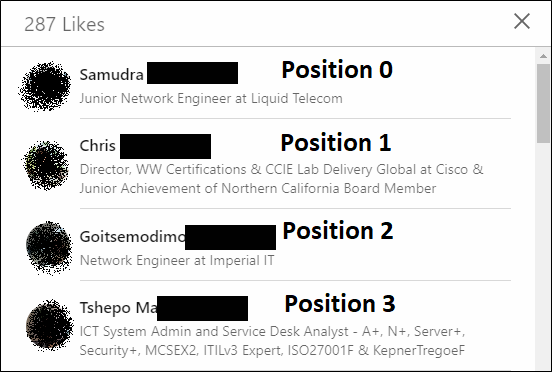Click the name Goitsemodimo

132,237
